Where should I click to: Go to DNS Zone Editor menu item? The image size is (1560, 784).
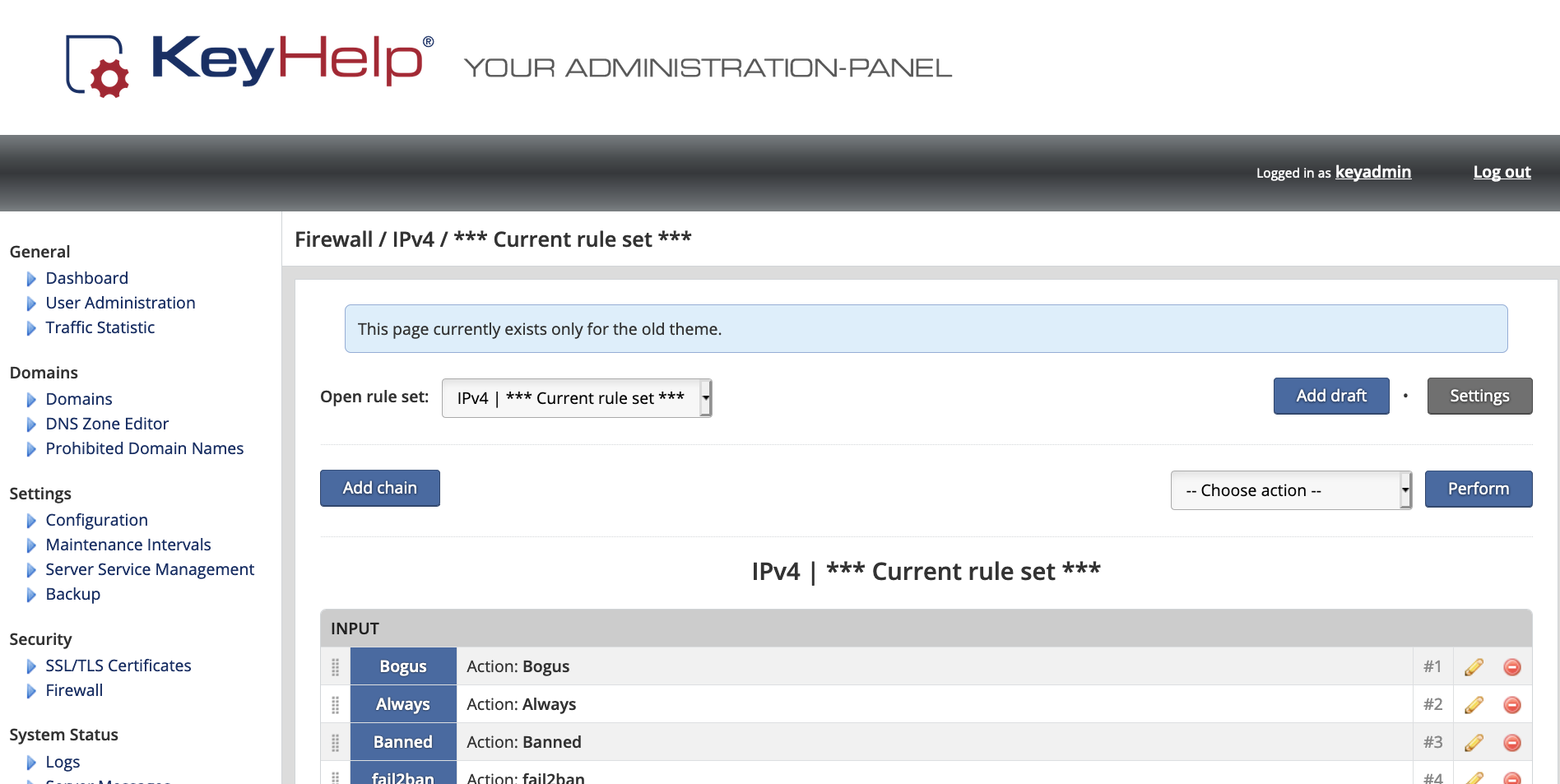pos(107,424)
